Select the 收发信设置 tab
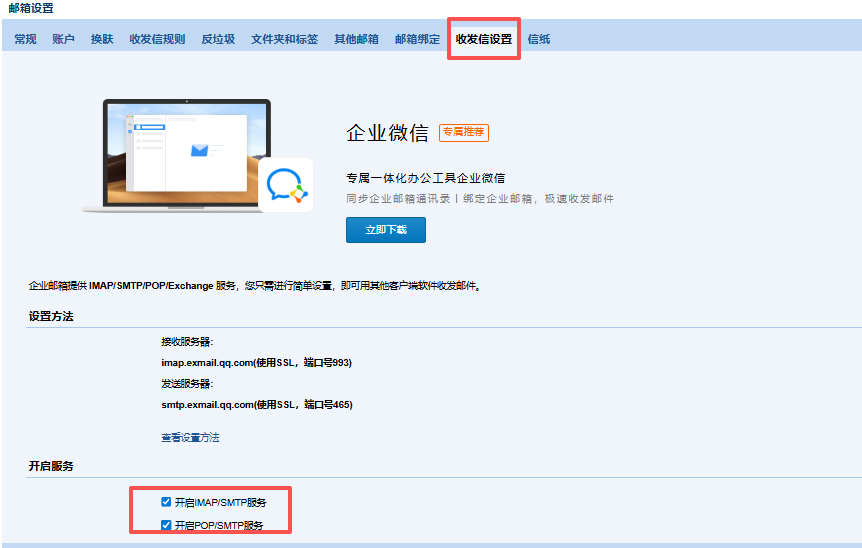862x548 pixels. click(x=483, y=39)
